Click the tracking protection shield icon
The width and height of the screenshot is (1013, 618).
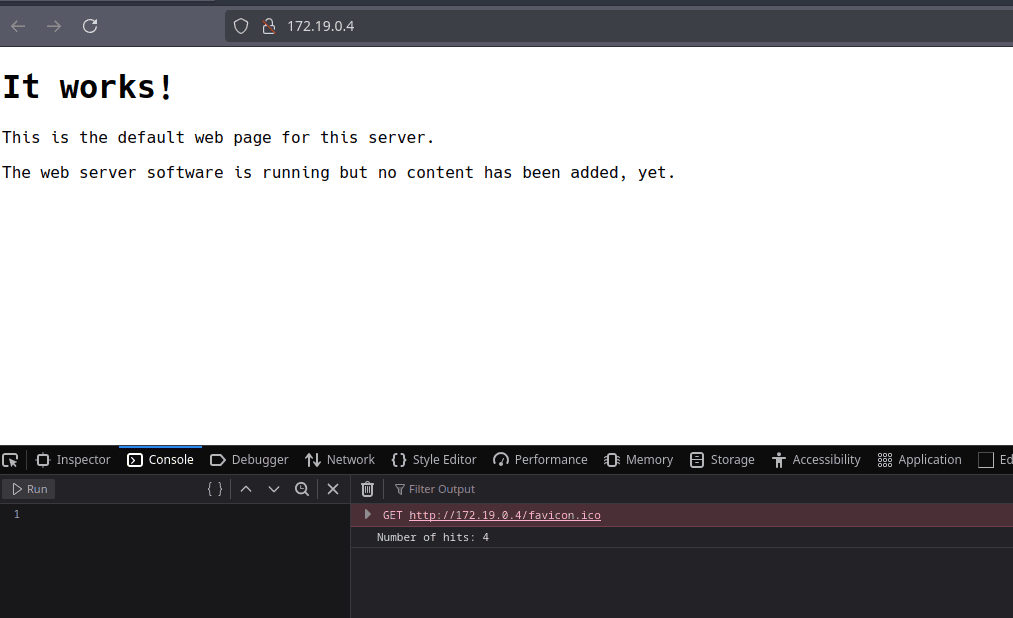[241, 26]
